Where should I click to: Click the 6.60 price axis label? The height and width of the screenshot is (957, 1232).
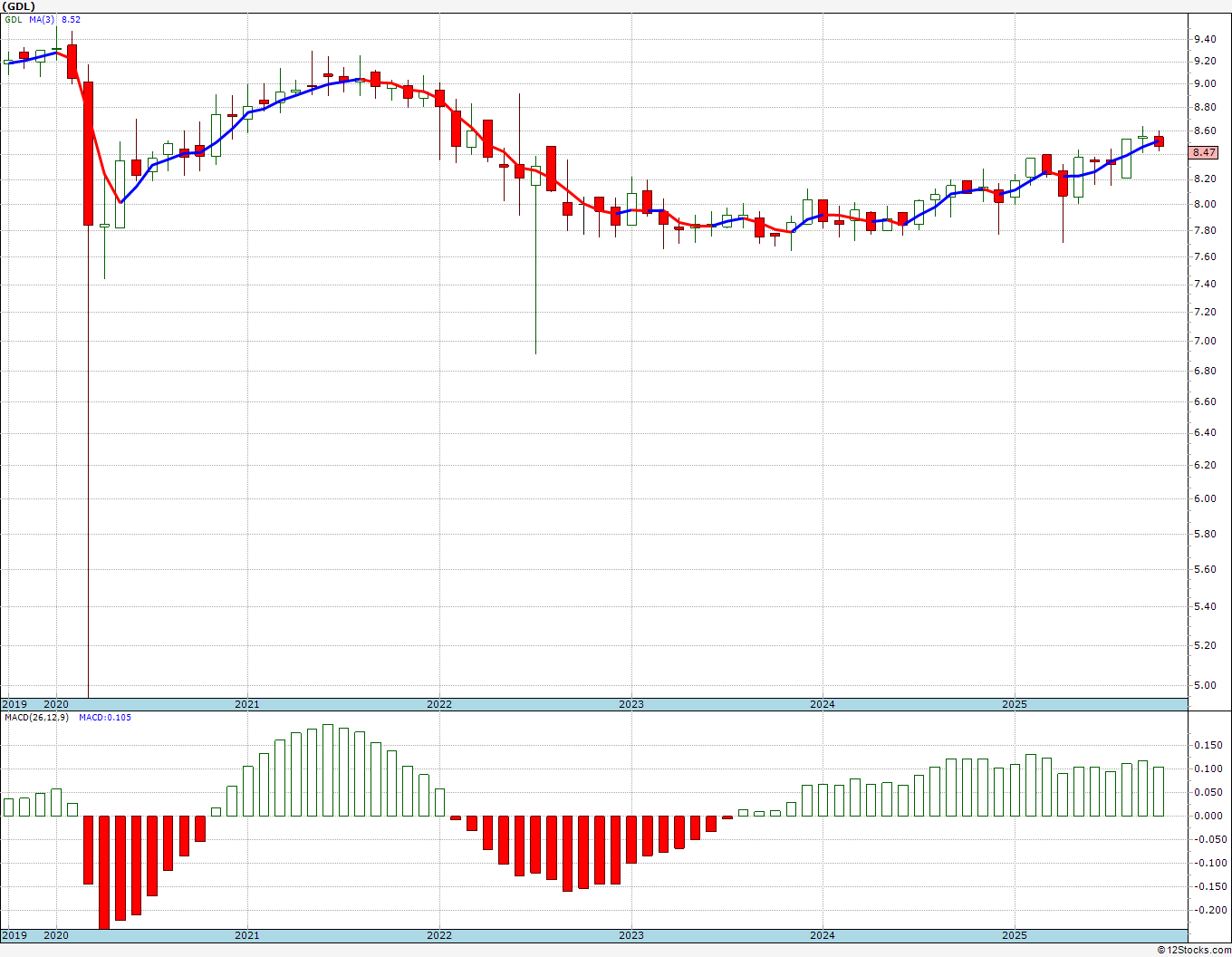click(x=1205, y=401)
